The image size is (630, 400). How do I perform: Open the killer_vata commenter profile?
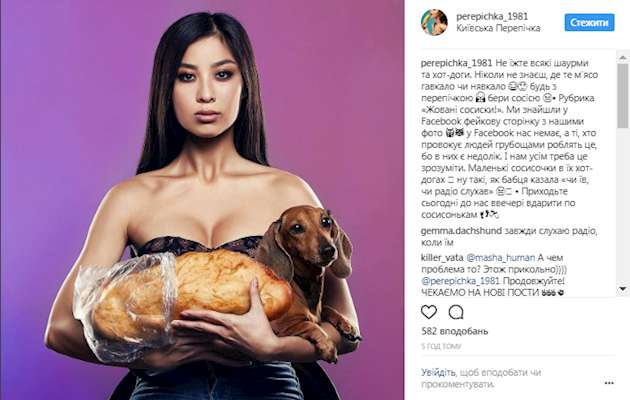tap(442, 257)
